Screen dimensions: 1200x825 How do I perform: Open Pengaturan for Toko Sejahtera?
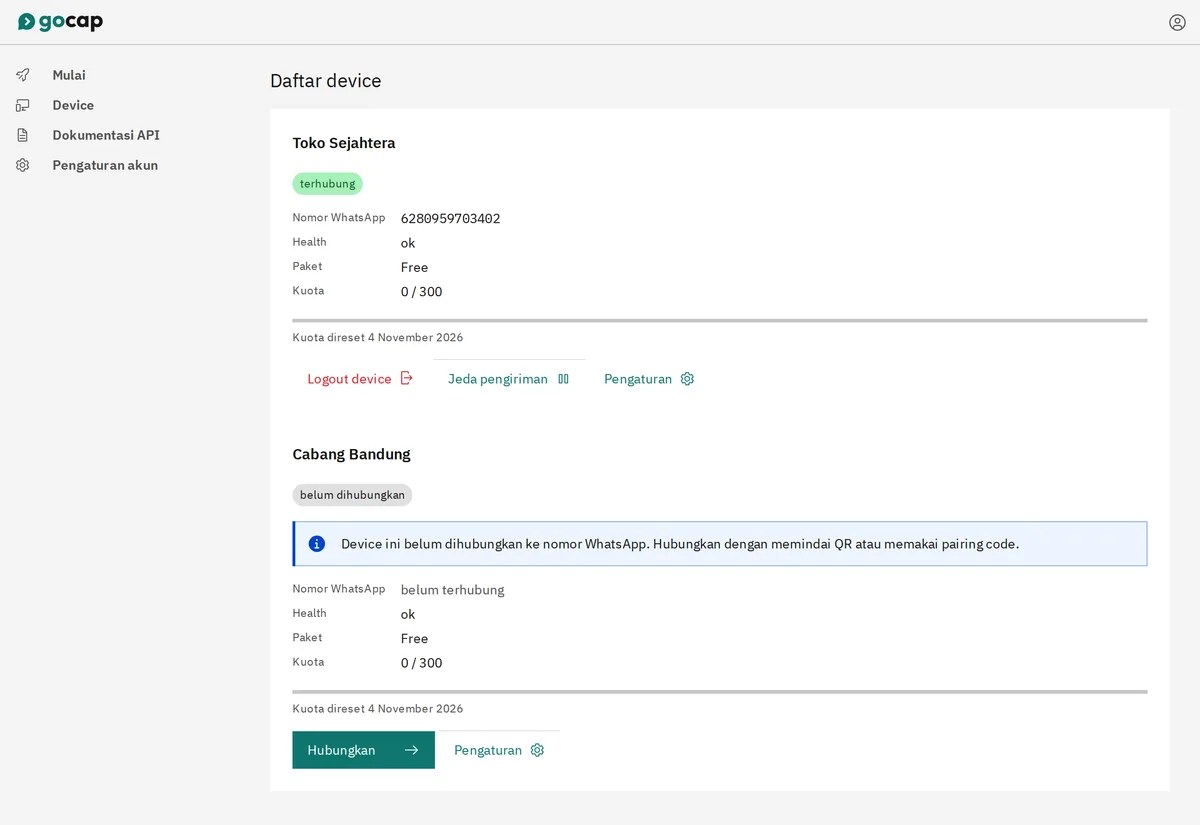(649, 379)
